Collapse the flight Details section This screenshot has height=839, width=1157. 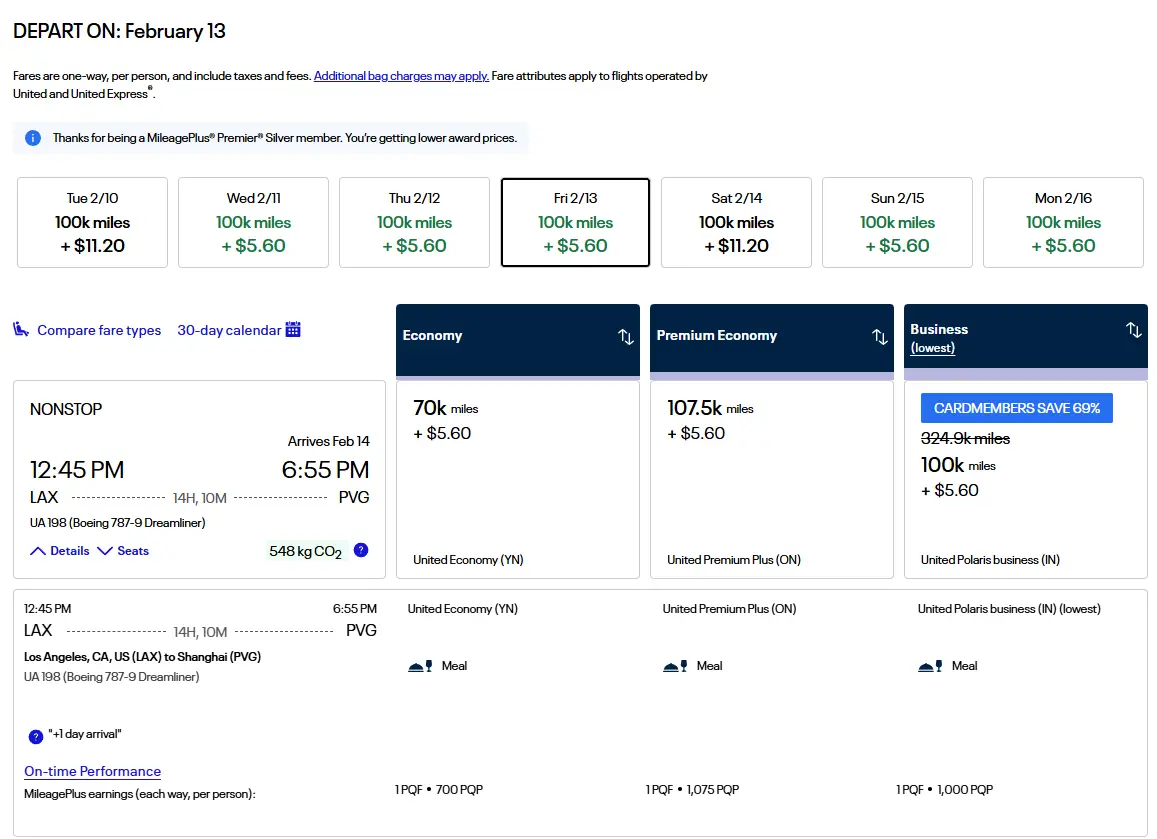click(60, 551)
